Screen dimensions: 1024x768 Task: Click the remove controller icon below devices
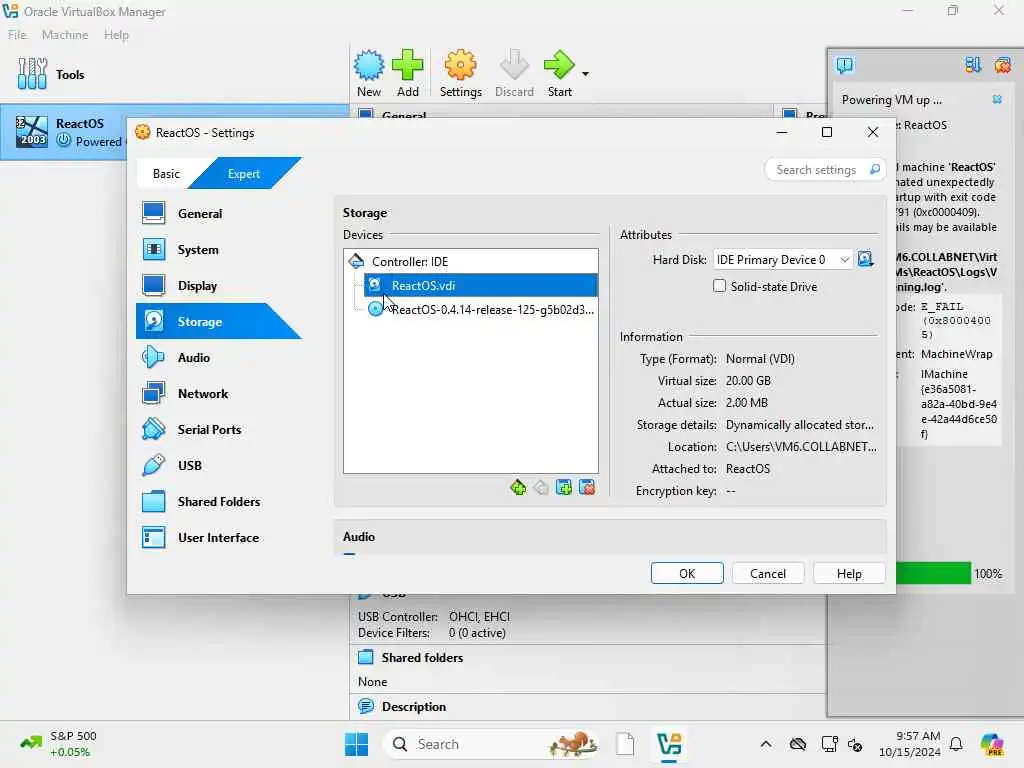coord(541,487)
